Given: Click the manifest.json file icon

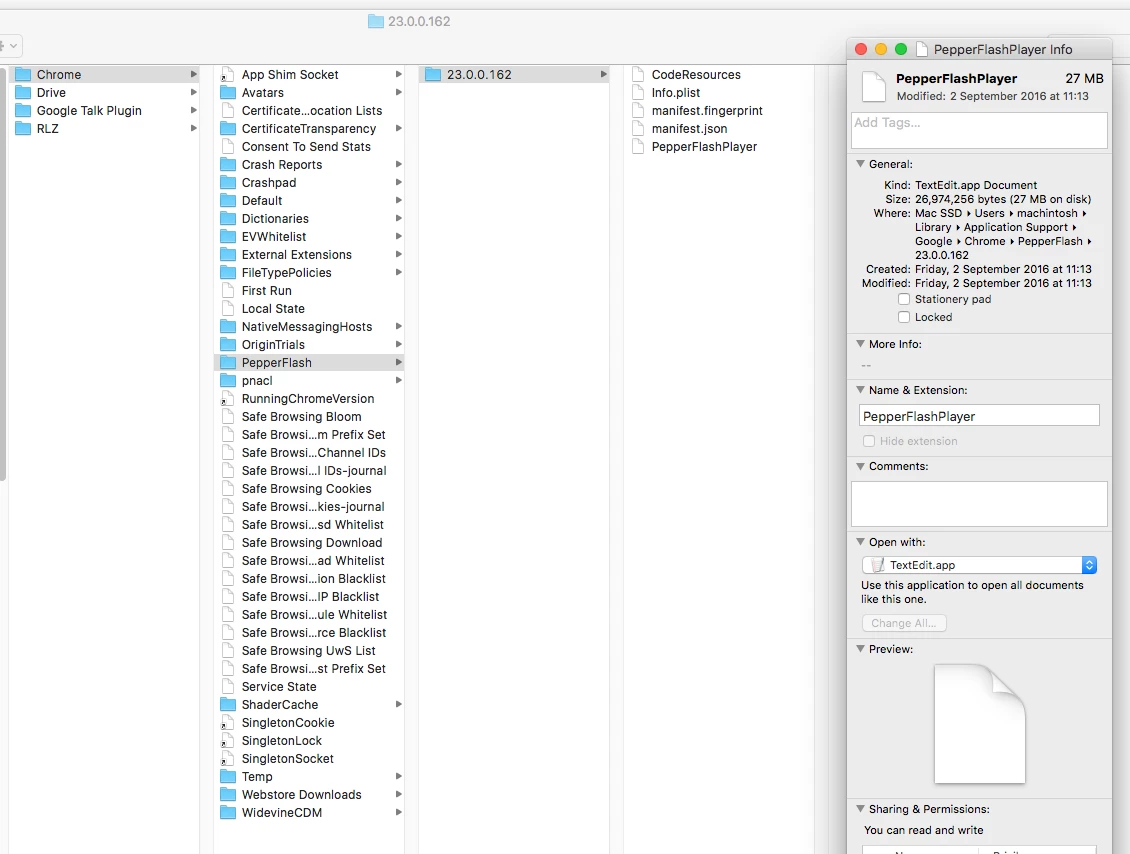Looking at the screenshot, I should tap(638, 128).
